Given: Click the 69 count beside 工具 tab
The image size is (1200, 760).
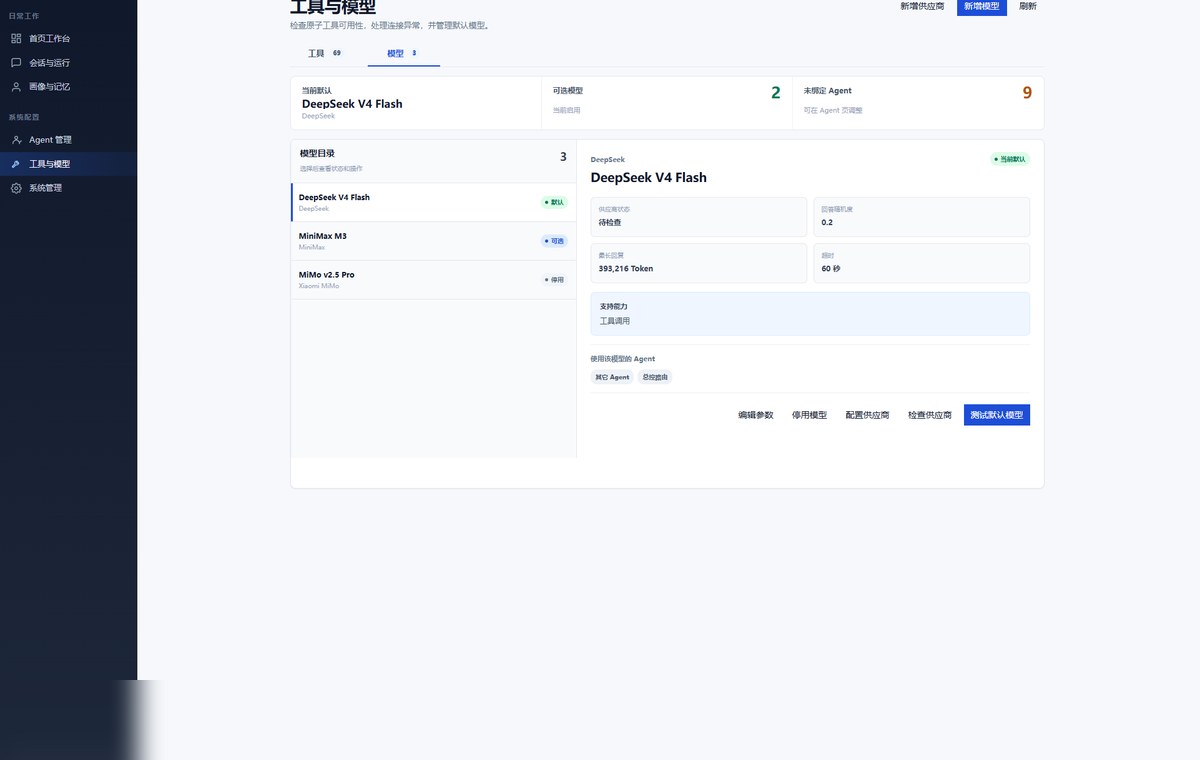Looking at the screenshot, I should (x=337, y=53).
